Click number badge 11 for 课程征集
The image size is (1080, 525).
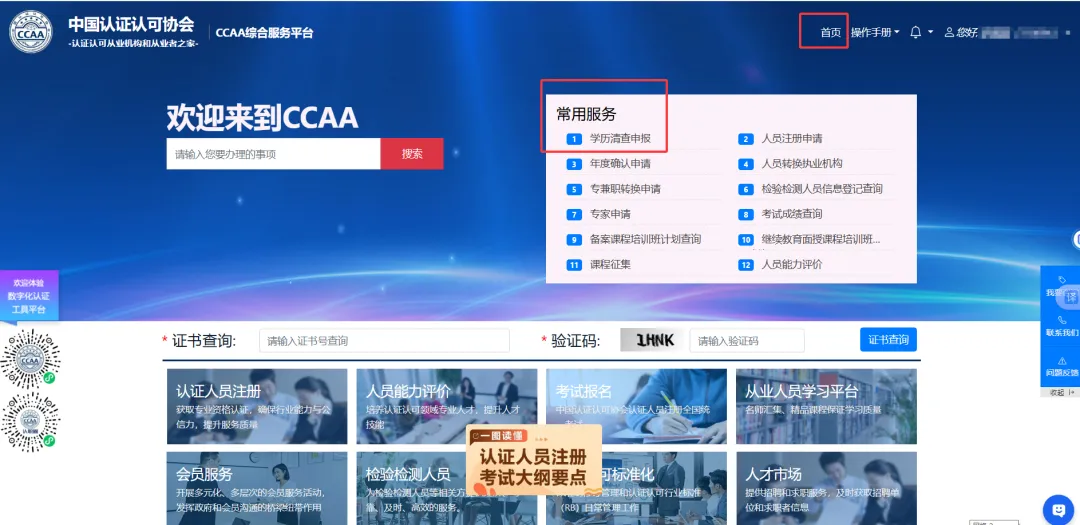(574, 265)
